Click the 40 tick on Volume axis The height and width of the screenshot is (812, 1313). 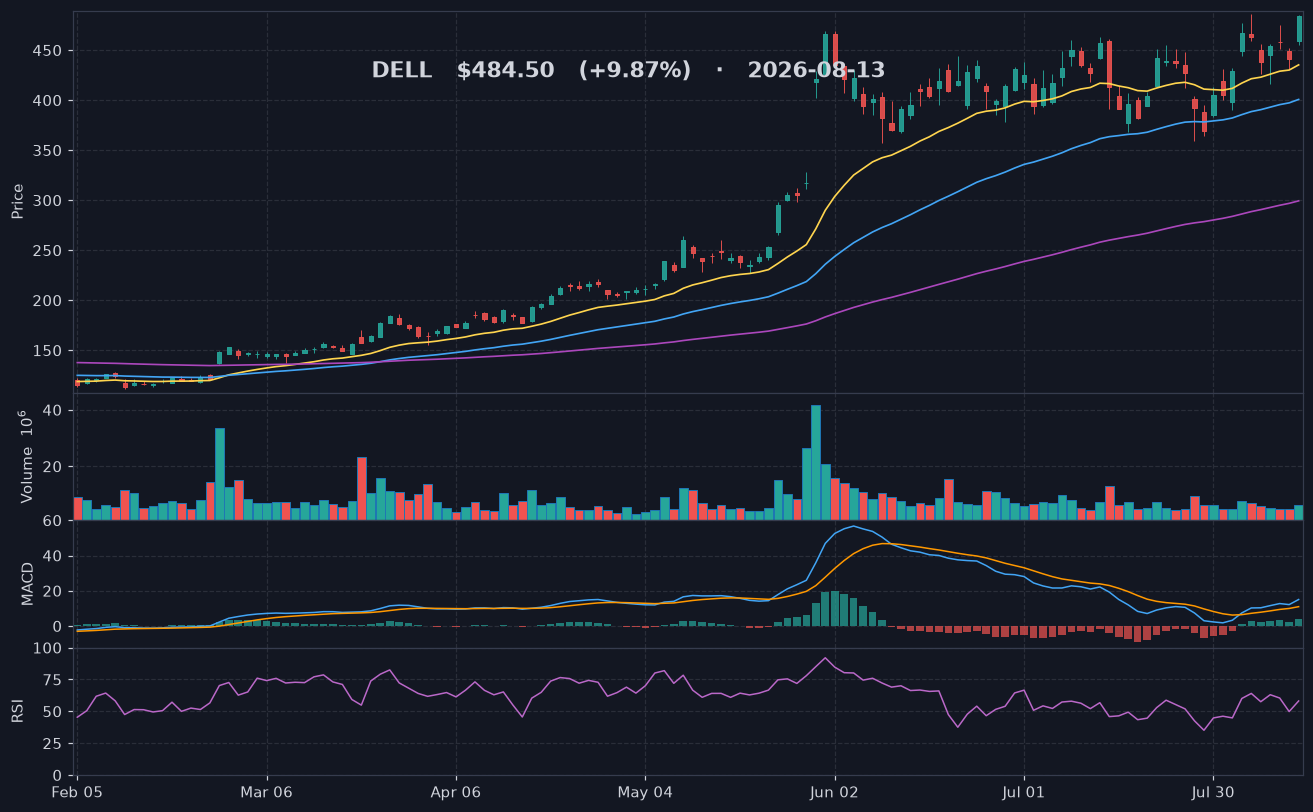(x=53, y=411)
